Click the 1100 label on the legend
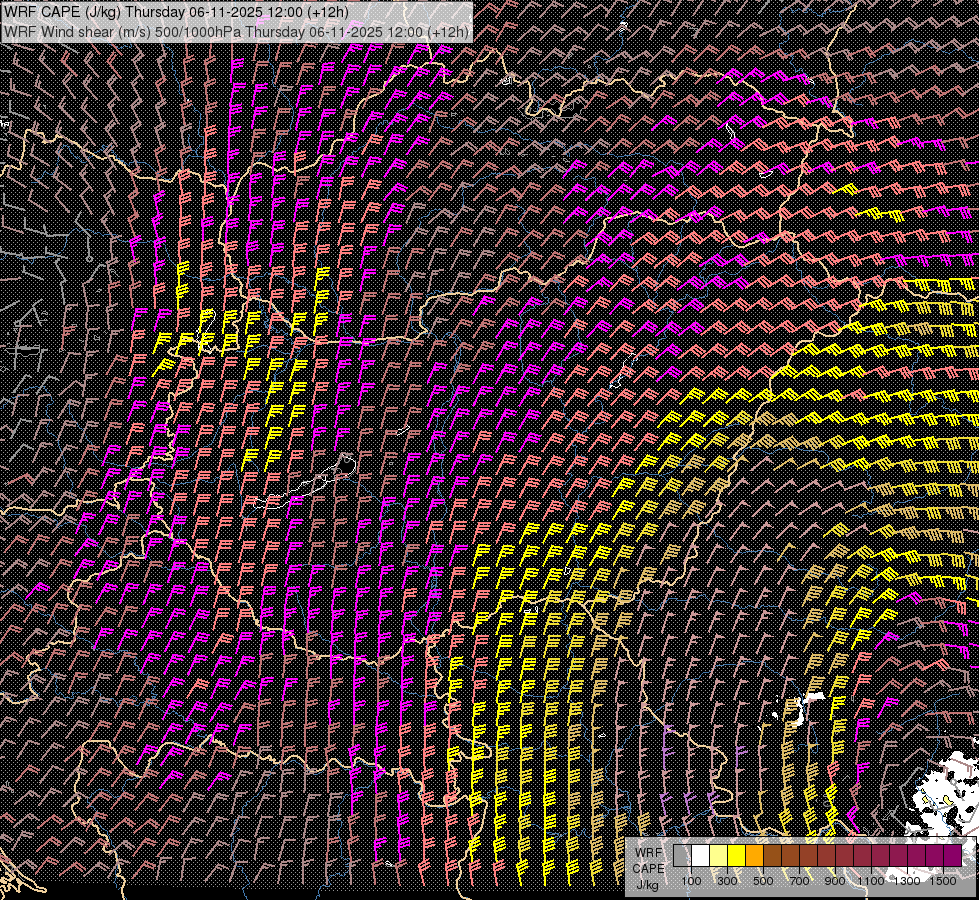Screen dimensions: 979x900 pyautogui.click(x=871, y=880)
